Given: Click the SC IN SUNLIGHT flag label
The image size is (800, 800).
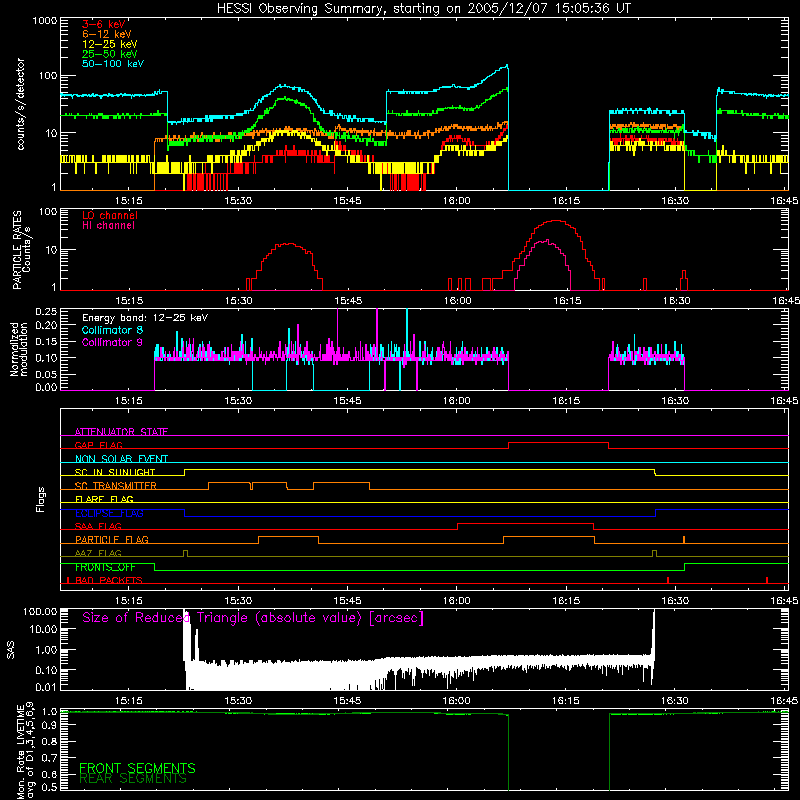Looking at the screenshot, I should click(115, 472).
